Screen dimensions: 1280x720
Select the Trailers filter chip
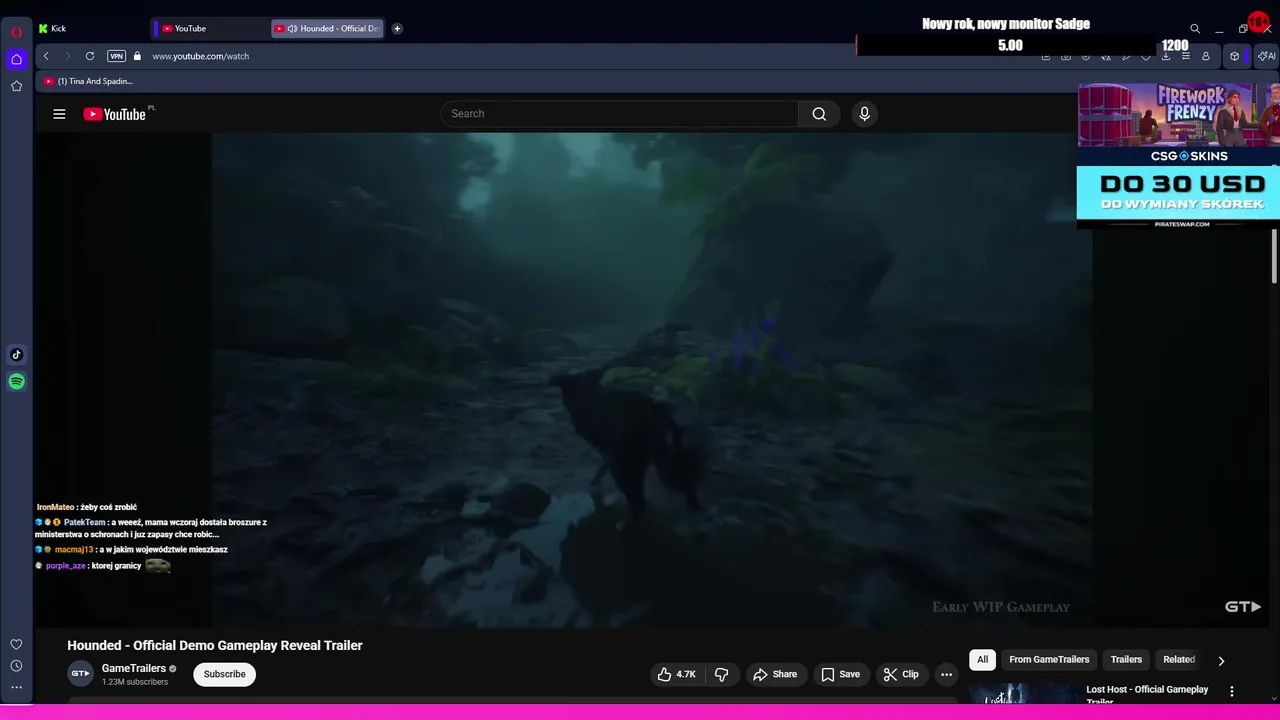click(x=1126, y=660)
